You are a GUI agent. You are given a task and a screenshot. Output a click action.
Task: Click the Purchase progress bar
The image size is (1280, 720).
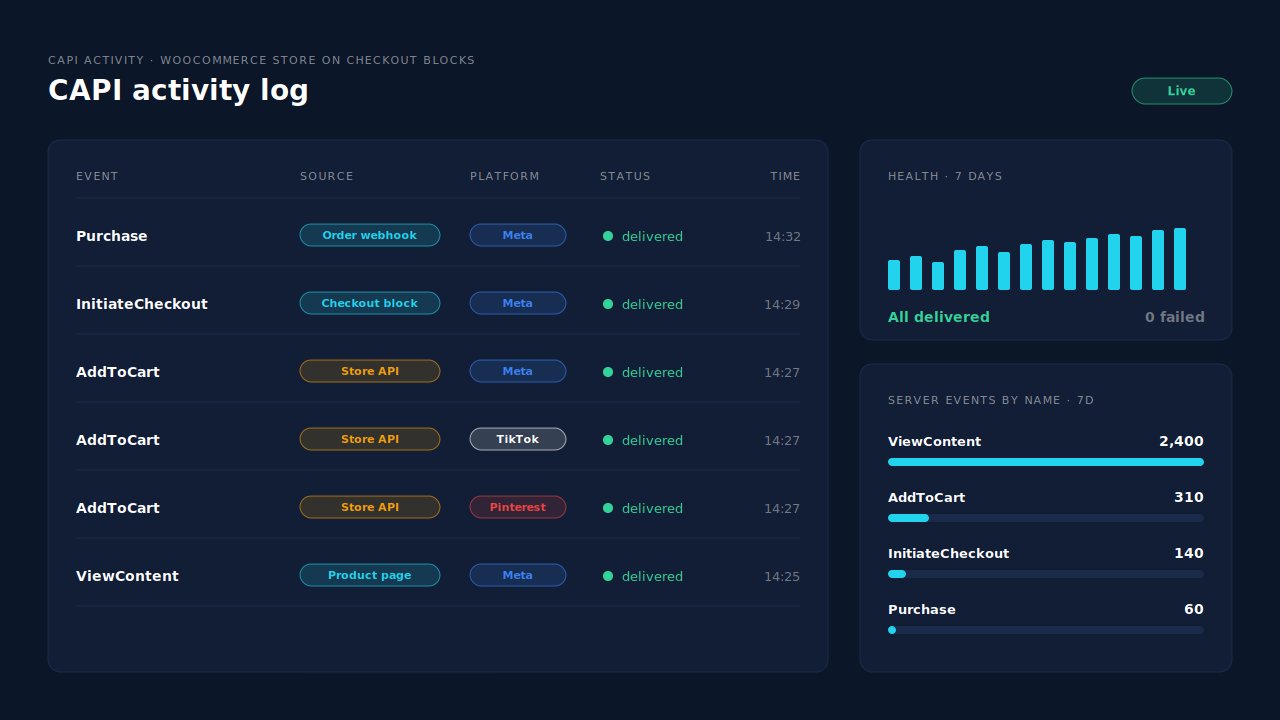click(x=1046, y=630)
